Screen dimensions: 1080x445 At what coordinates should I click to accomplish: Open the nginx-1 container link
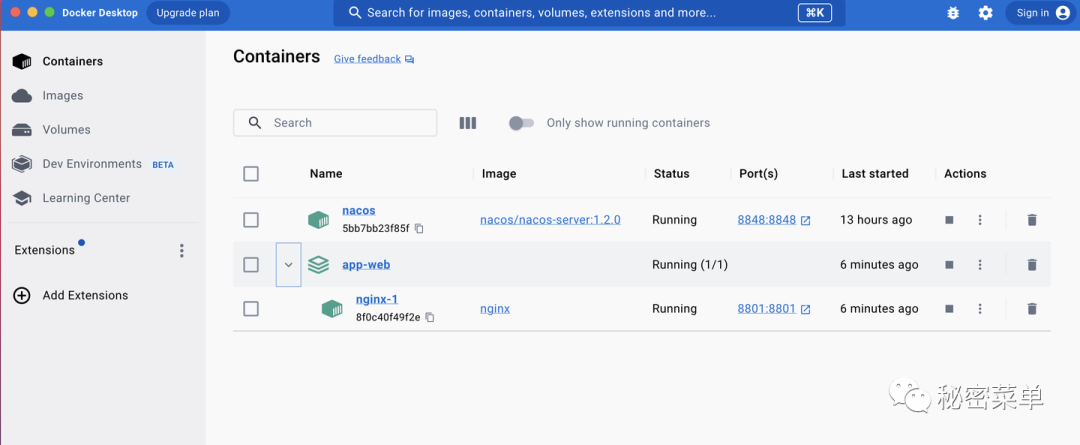[377, 300]
